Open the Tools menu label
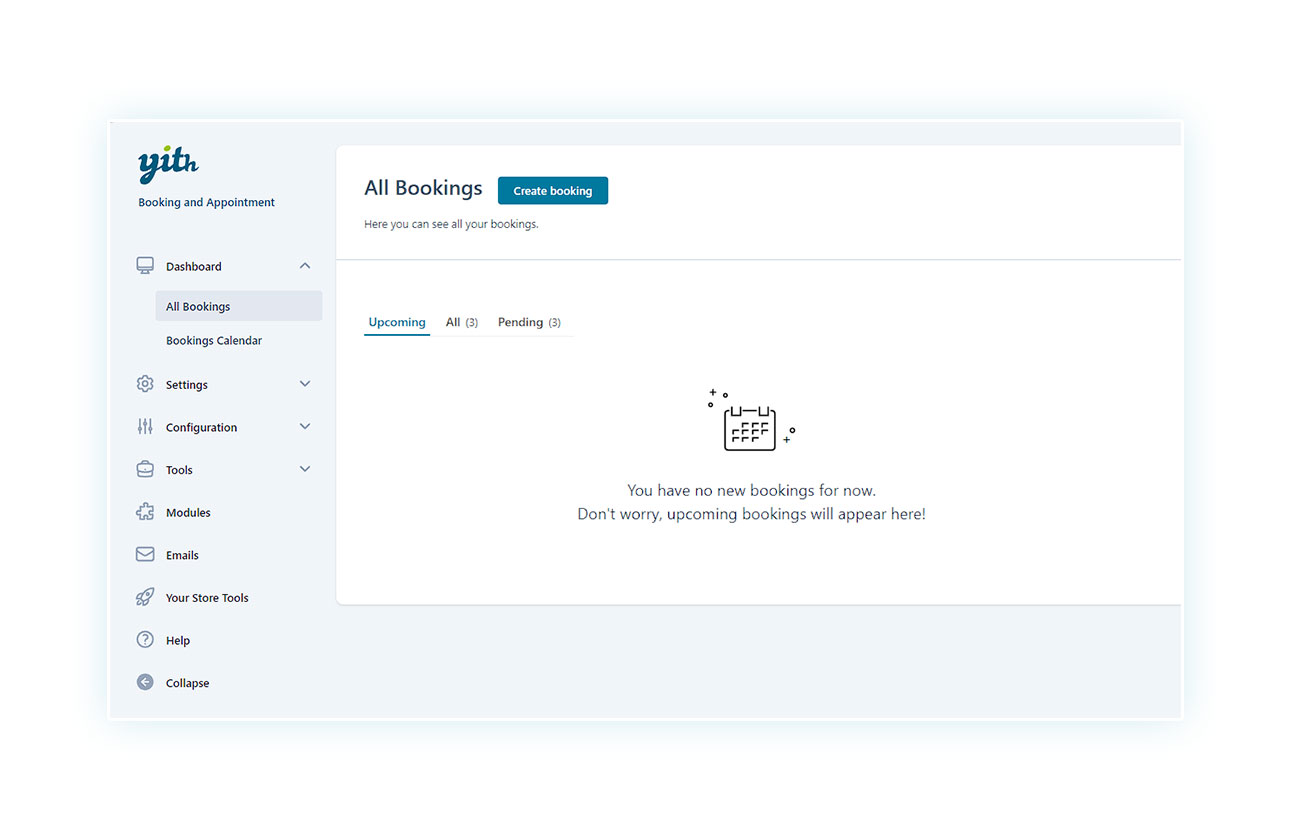This screenshot has height=829, width=1300. 179,470
